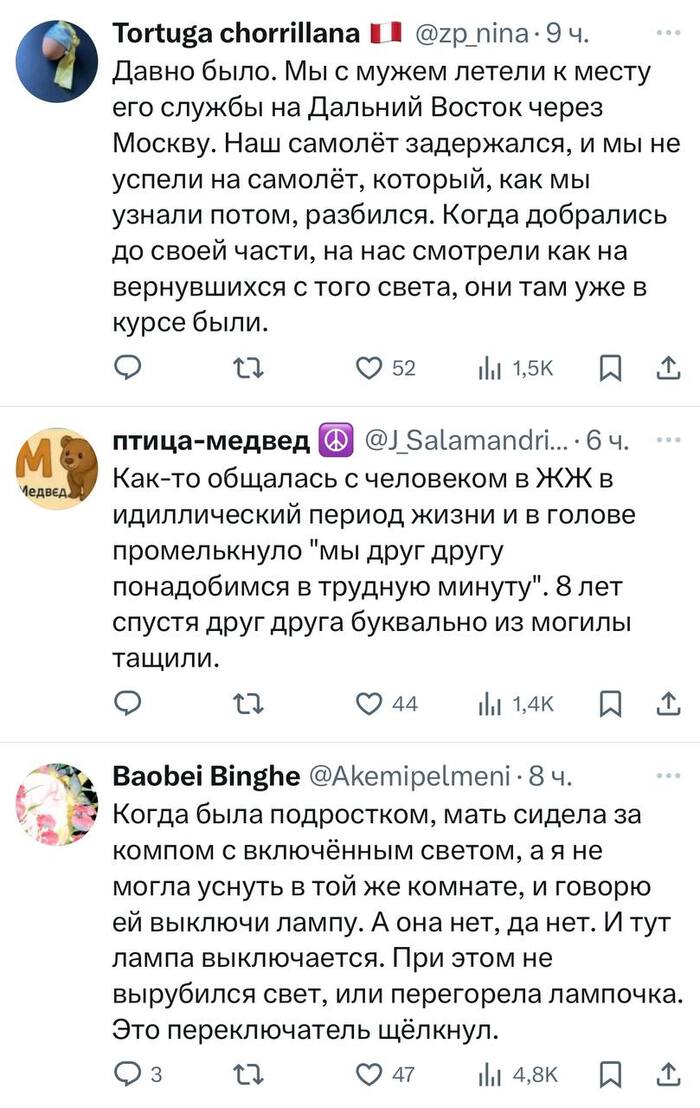Share the птица-медвед tweet
700x1108 pixels.
pos(667,704)
